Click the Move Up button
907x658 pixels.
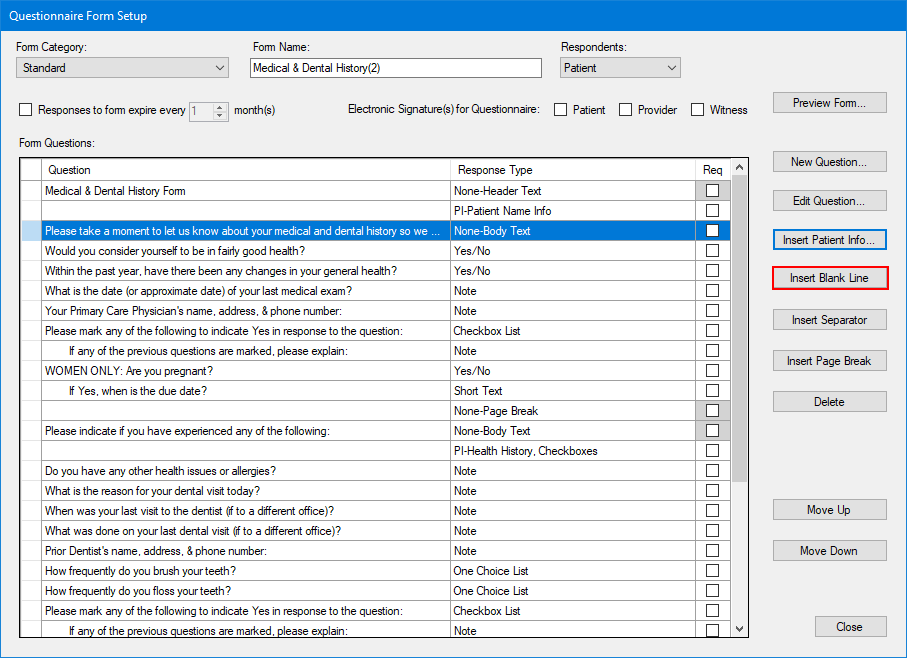click(829, 510)
